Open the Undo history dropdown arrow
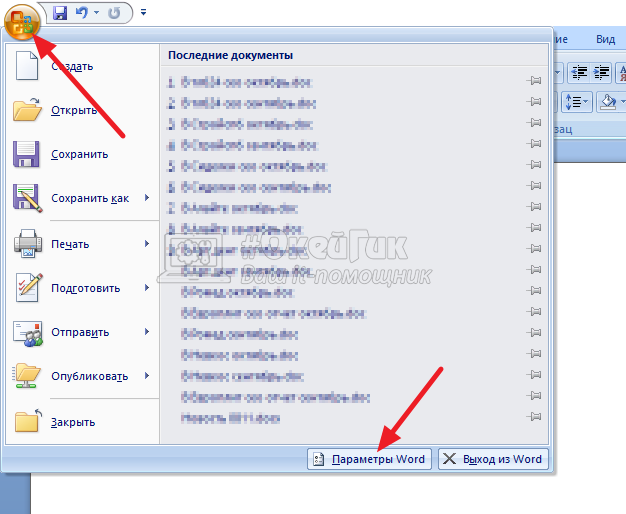 click(96, 13)
